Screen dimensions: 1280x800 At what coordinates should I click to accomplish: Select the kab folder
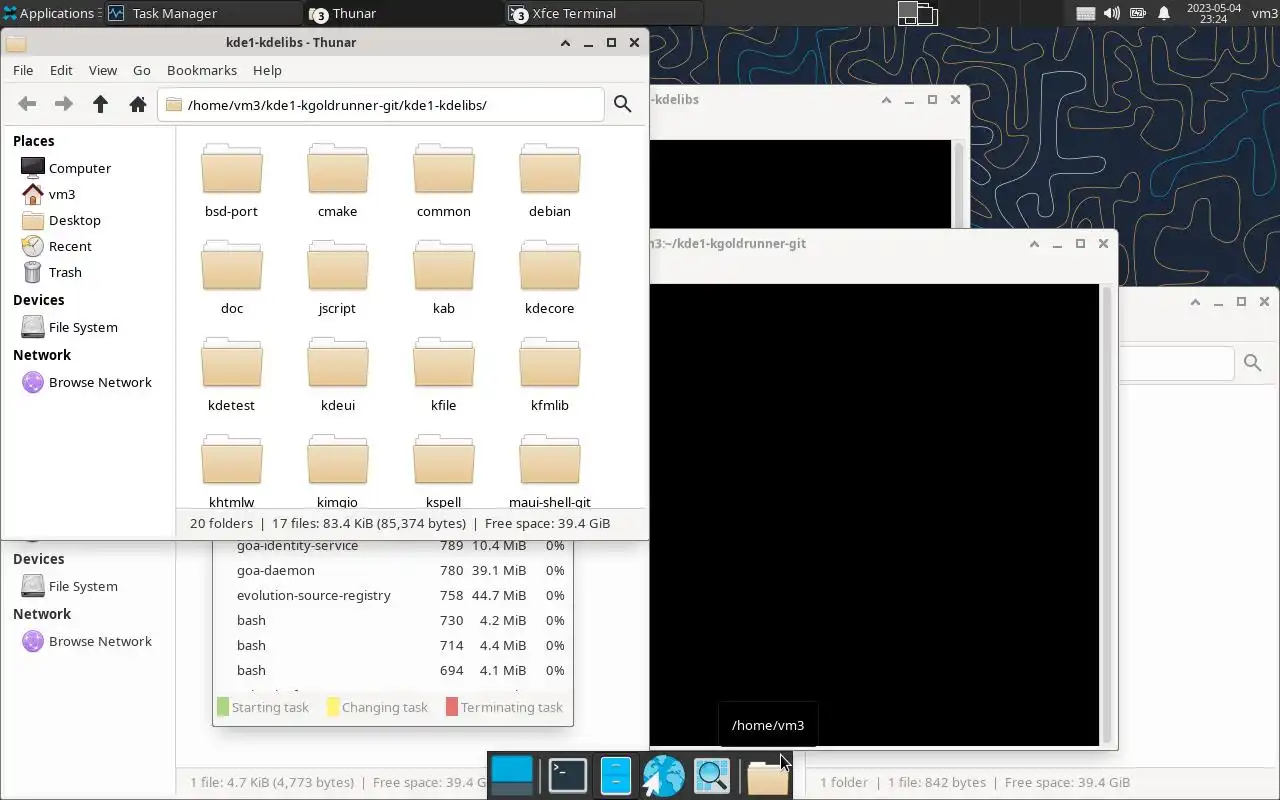coord(444,277)
